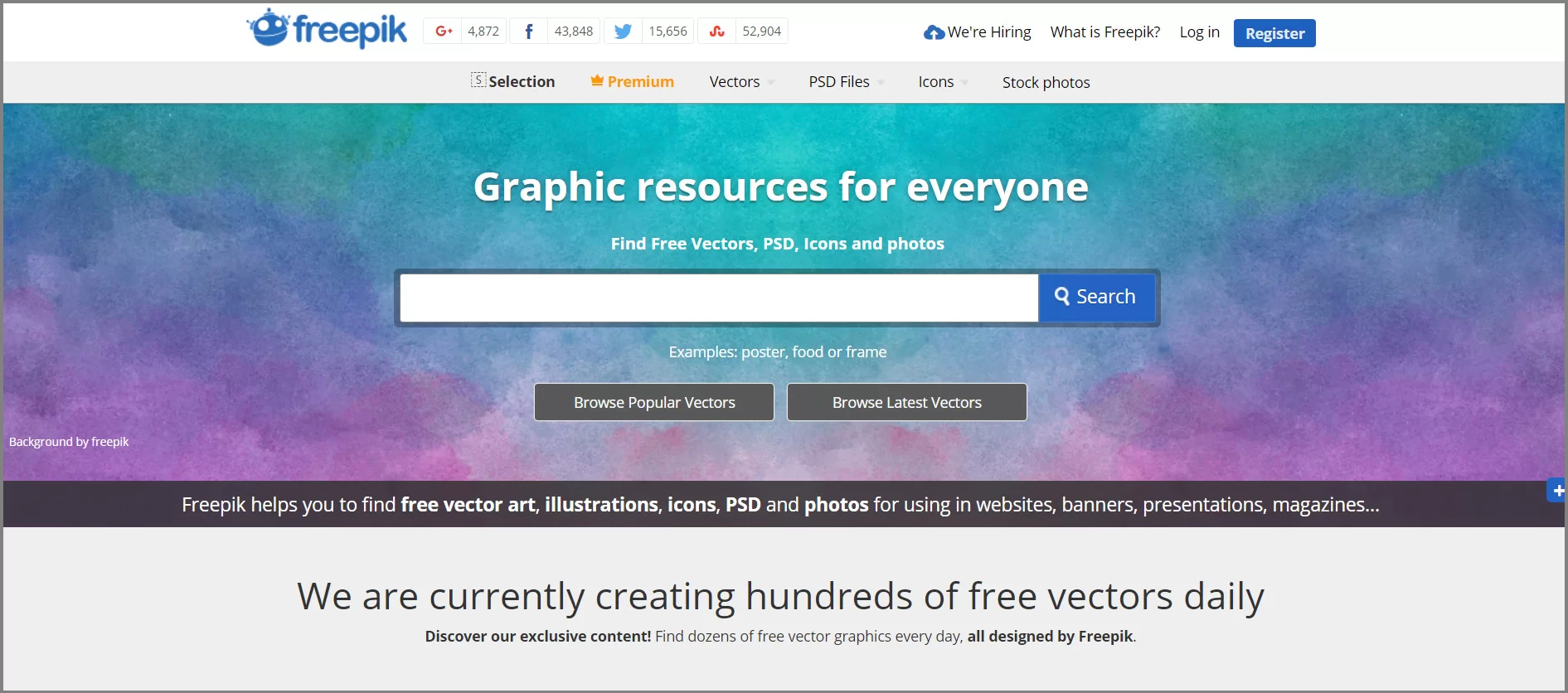1568x693 pixels.
Task: Click 'Discover our exclusive content!' text
Action: [538, 637]
